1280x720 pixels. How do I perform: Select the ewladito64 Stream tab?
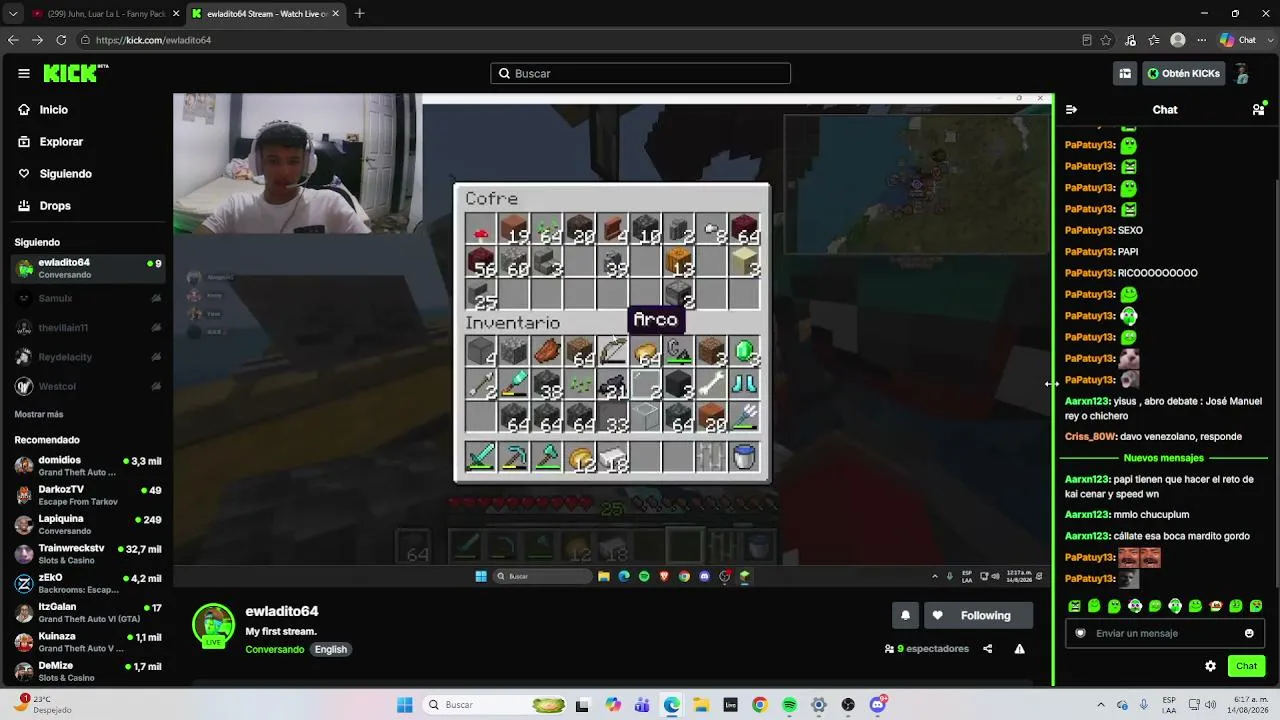click(x=265, y=13)
